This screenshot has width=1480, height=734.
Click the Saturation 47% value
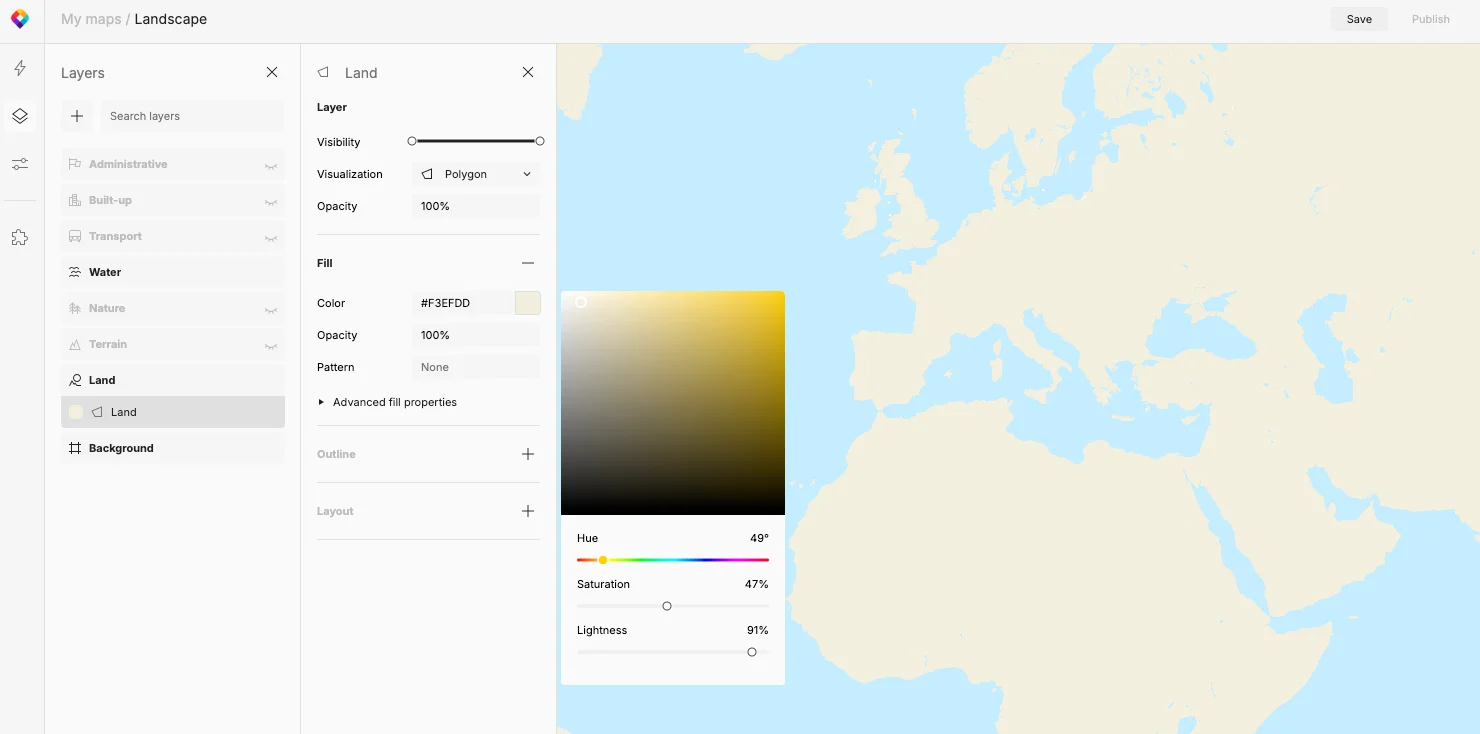(x=756, y=584)
